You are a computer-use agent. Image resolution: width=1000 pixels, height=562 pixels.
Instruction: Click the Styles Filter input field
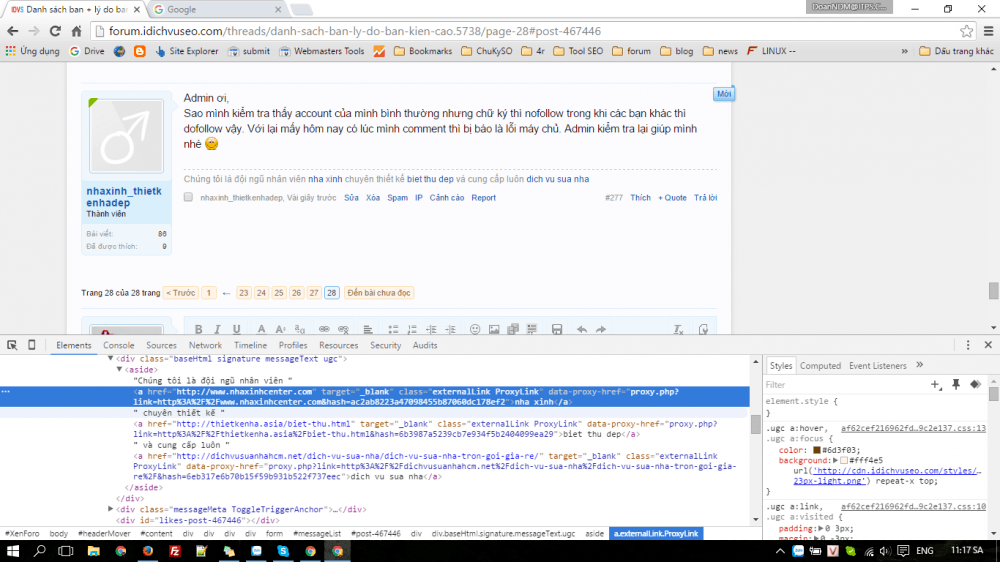point(845,385)
